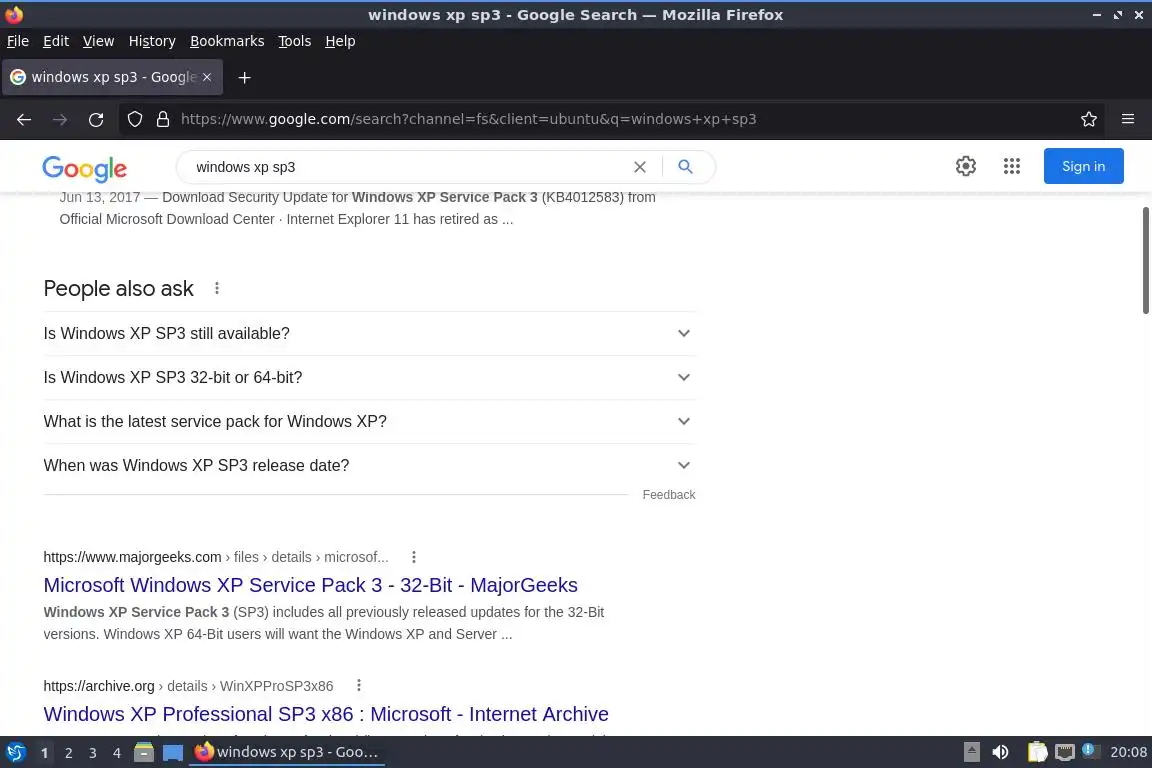Open the file manager in taskbar

(144, 752)
